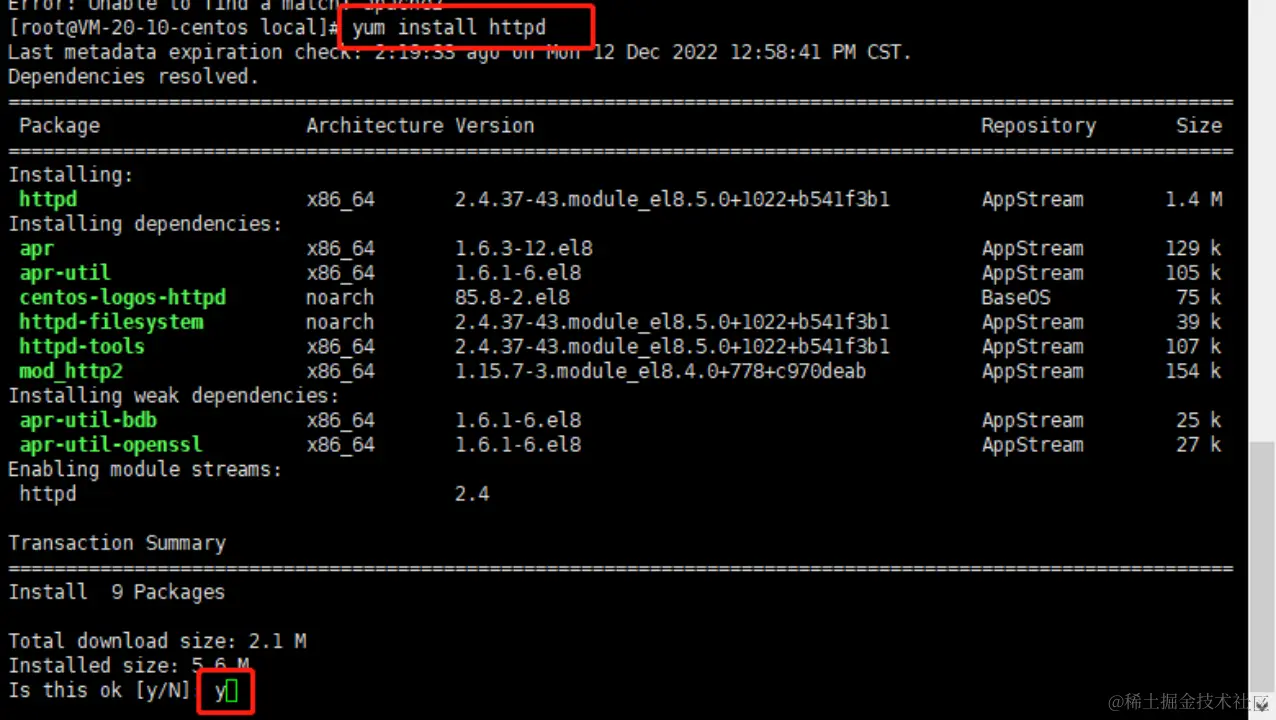Click the green cursor after 'y'
The height and width of the screenshot is (720, 1276).
pos(232,691)
